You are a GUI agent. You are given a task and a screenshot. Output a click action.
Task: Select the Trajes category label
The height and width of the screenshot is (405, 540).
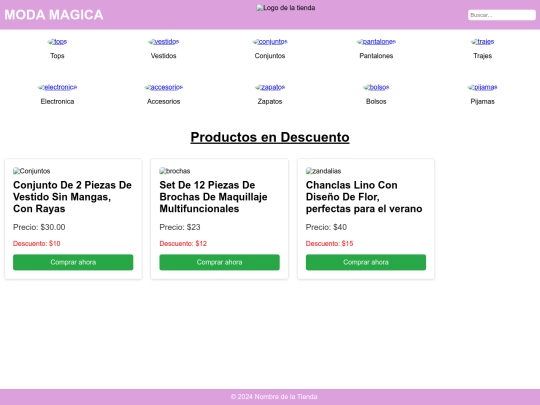point(482,56)
